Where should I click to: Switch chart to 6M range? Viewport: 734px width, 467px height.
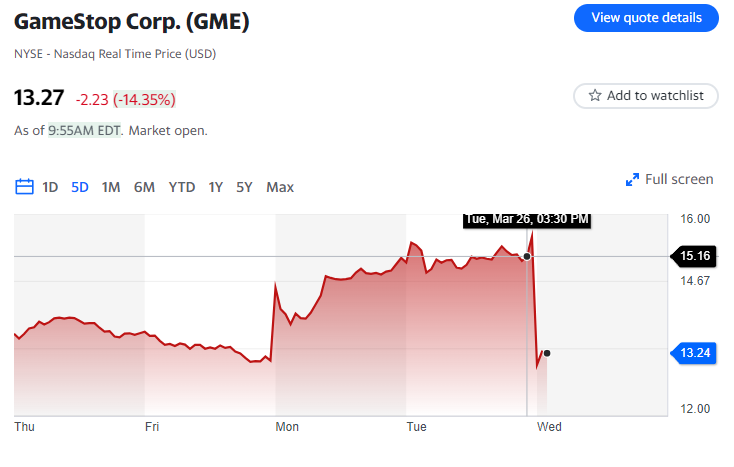144,187
